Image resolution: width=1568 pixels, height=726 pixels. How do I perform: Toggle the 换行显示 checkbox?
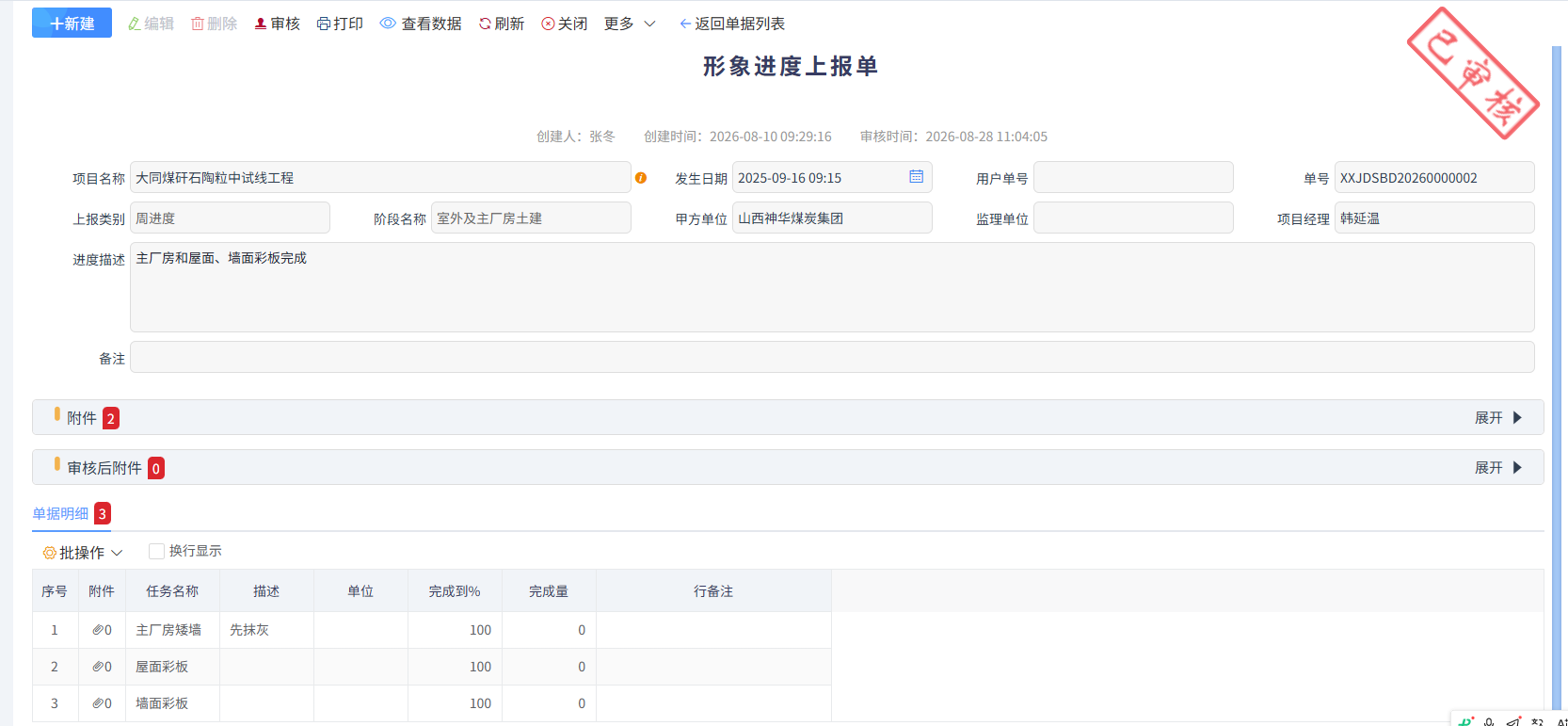156,551
